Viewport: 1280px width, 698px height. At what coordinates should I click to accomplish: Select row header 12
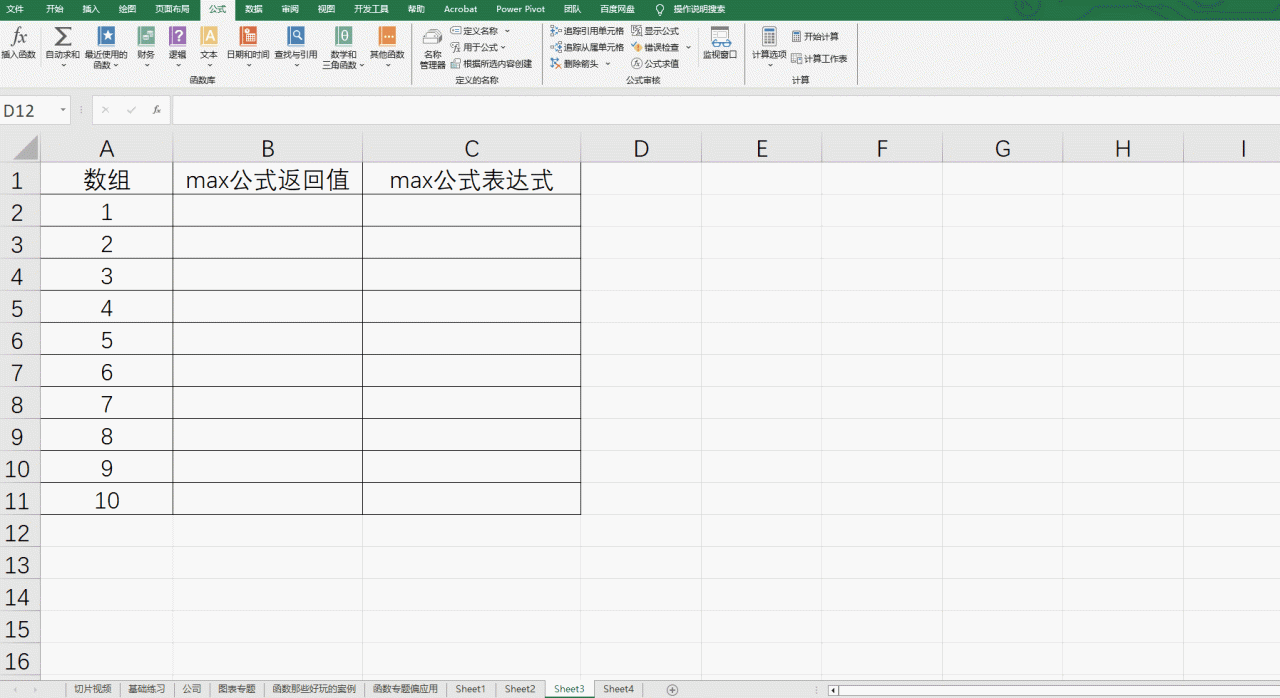click(20, 531)
